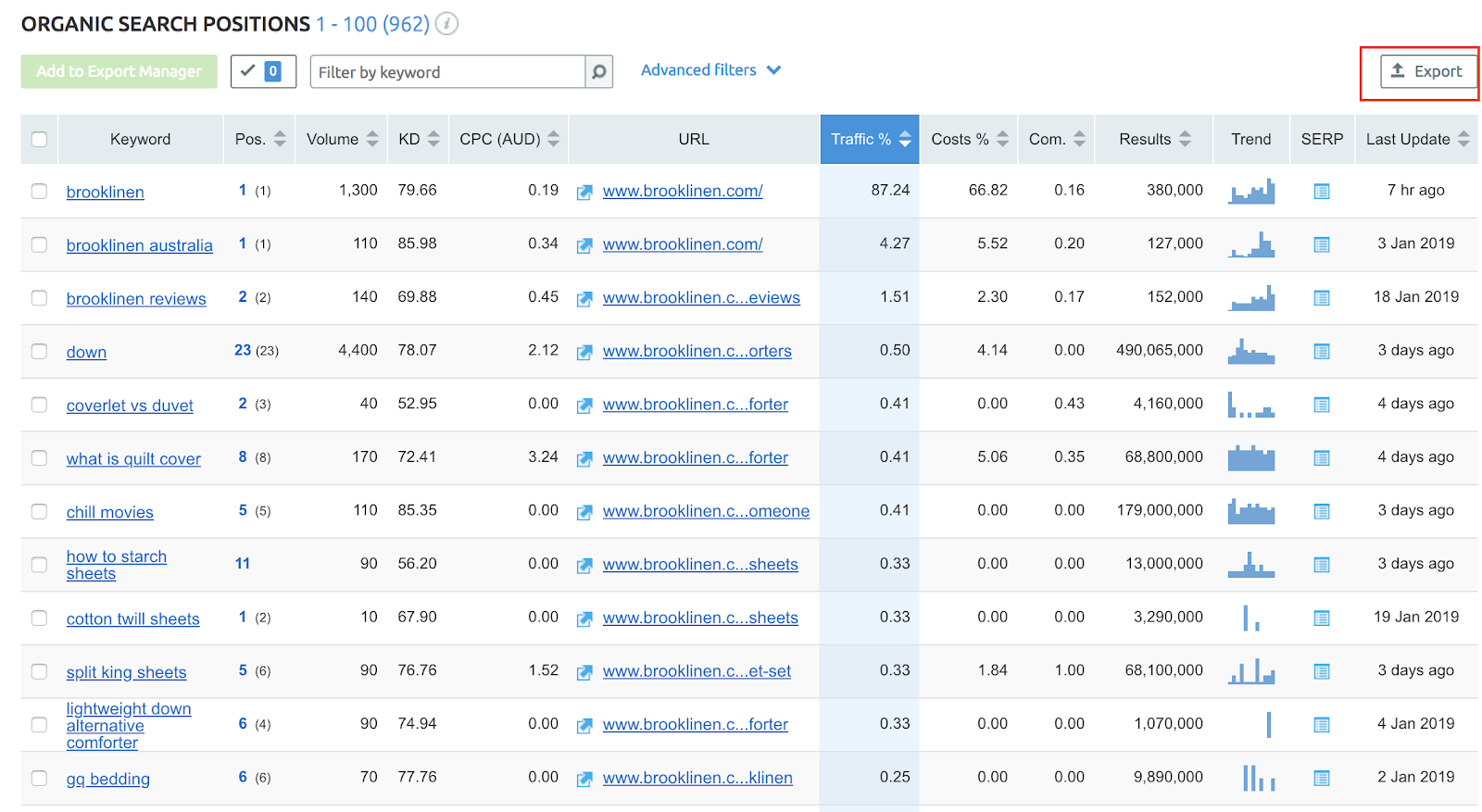The image size is (1482, 812).
Task: Select the brooklinen australia row checkbox
Action: click(39, 244)
